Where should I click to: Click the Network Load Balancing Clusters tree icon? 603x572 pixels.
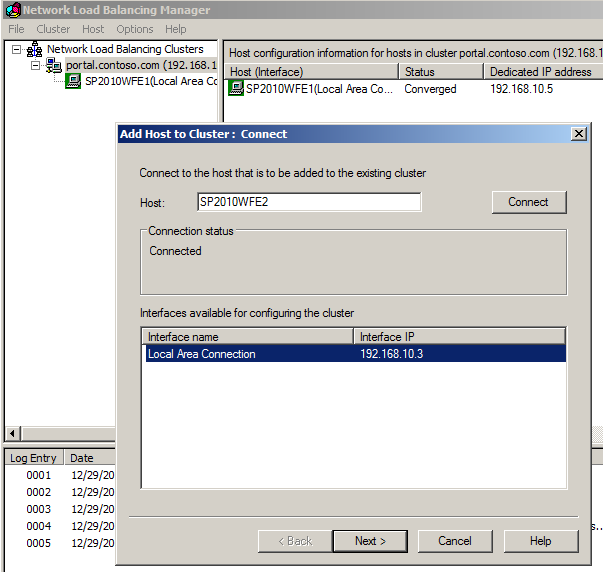coord(35,50)
